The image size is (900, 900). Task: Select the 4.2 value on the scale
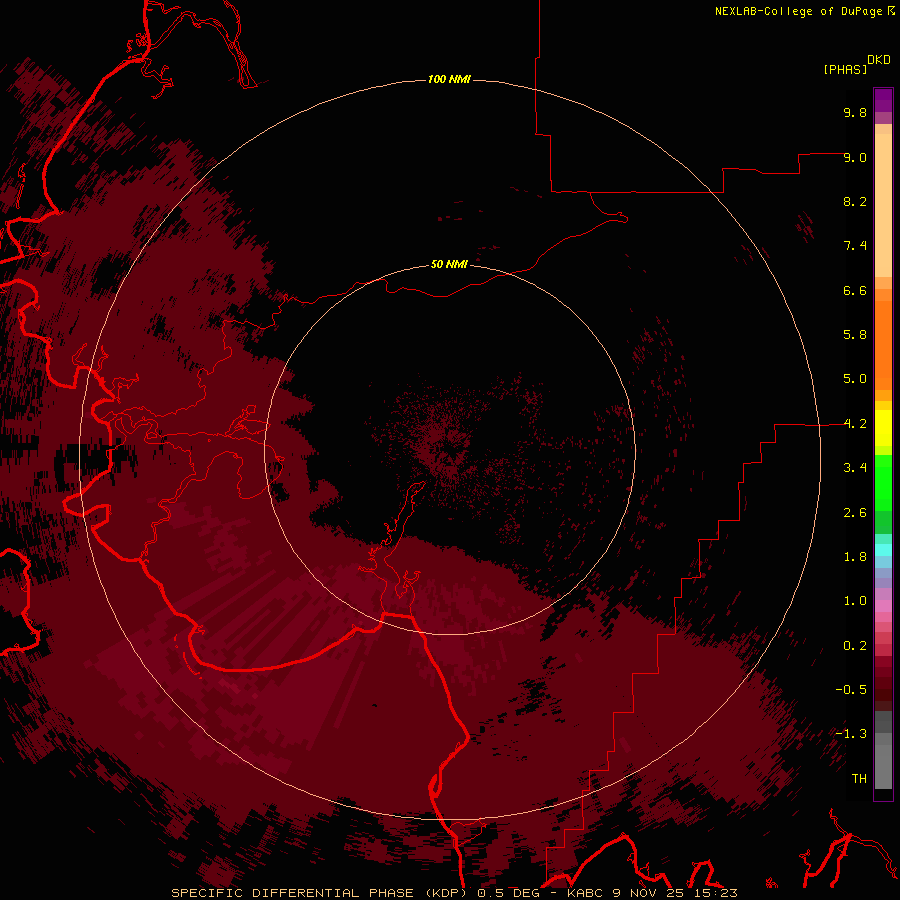(x=855, y=424)
